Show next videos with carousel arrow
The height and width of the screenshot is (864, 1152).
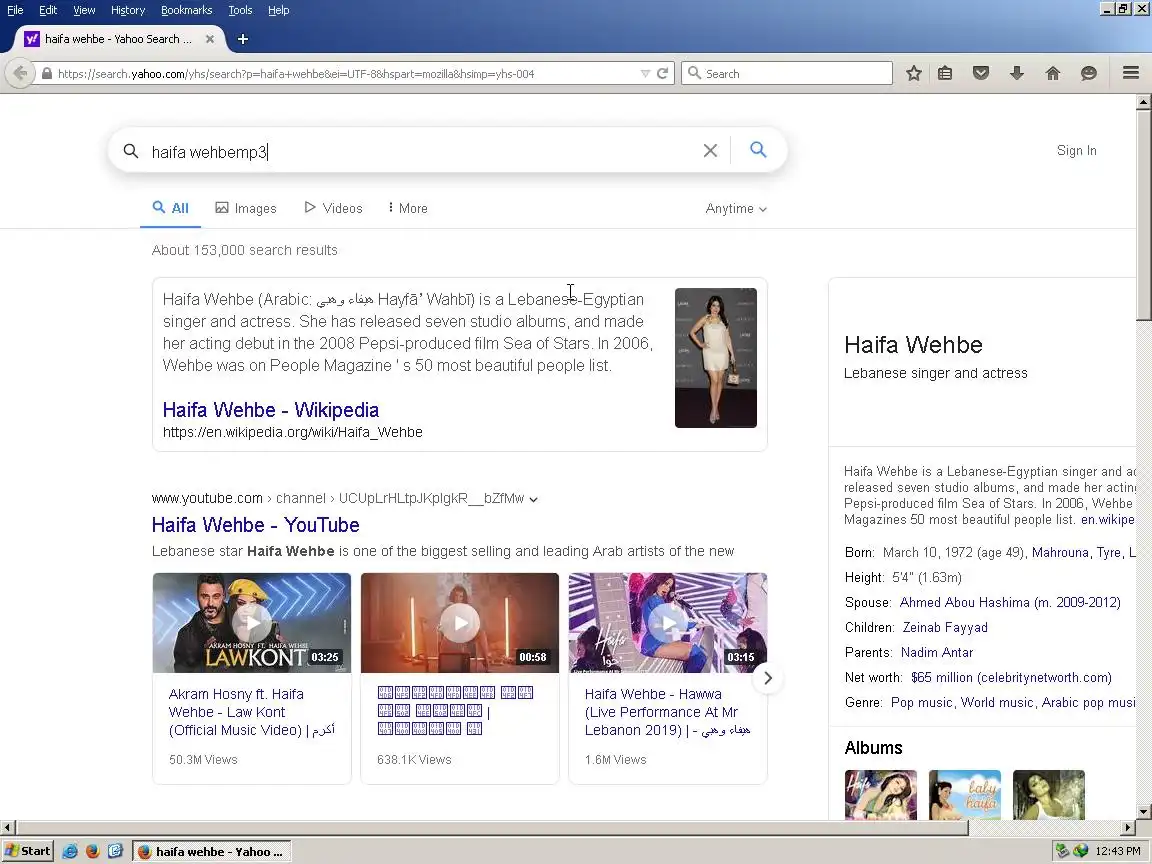coord(768,678)
